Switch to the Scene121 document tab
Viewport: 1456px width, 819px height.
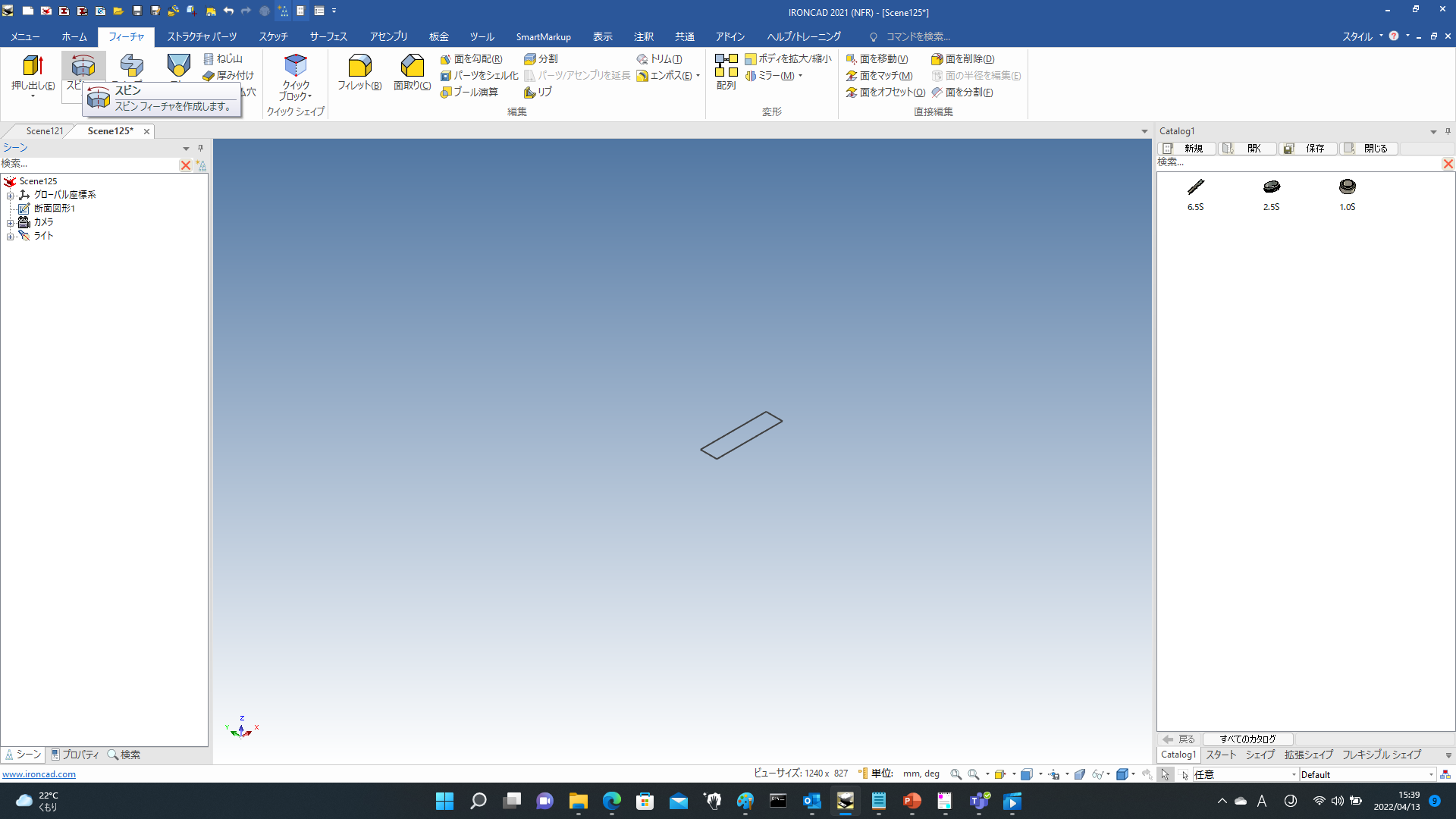[x=44, y=131]
